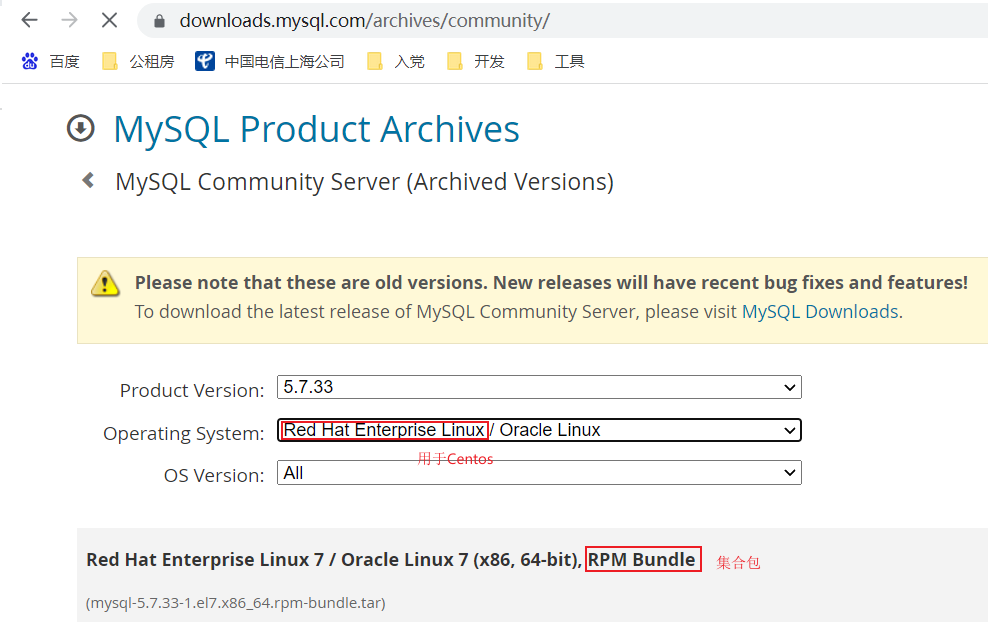Click the MySQL Product Archives heading
The height and width of the screenshot is (630, 988).
(x=316, y=130)
